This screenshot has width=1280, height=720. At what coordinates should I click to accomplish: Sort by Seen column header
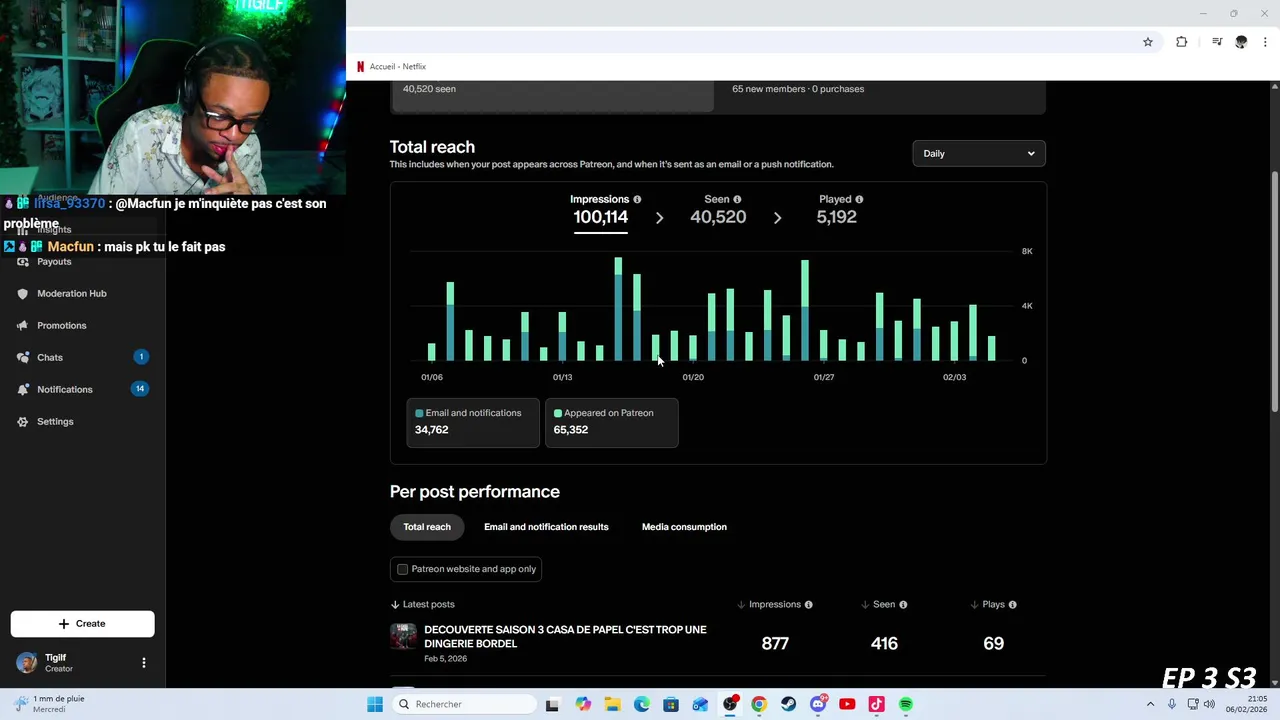pos(884,605)
